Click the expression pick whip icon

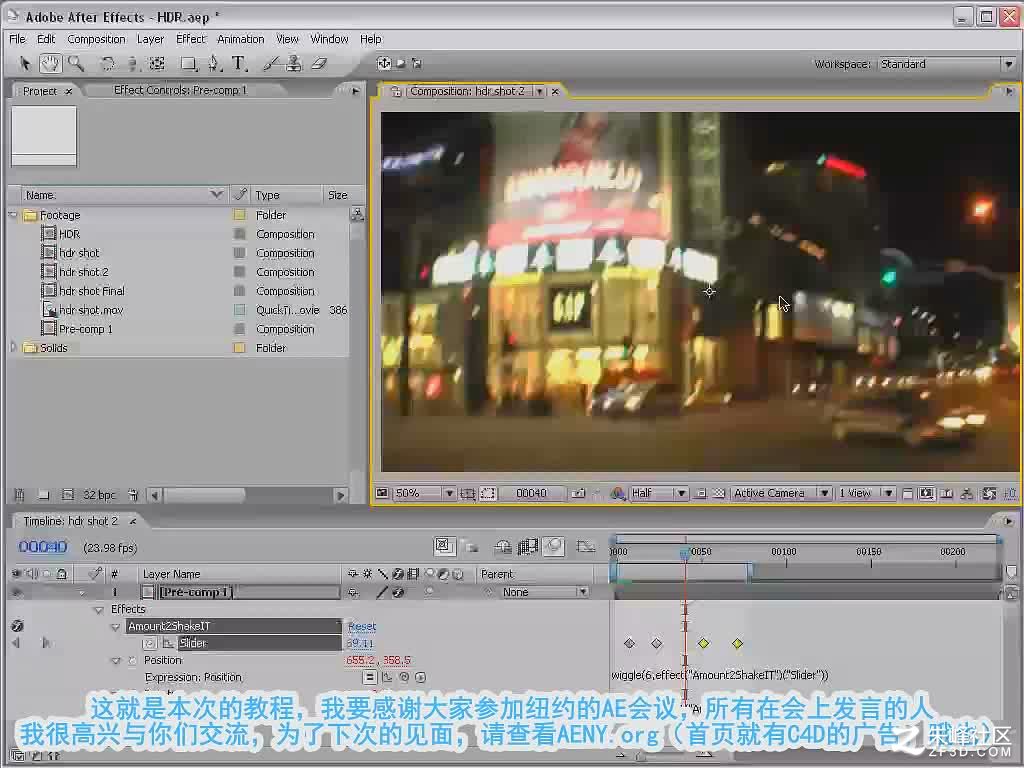pos(404,677)
